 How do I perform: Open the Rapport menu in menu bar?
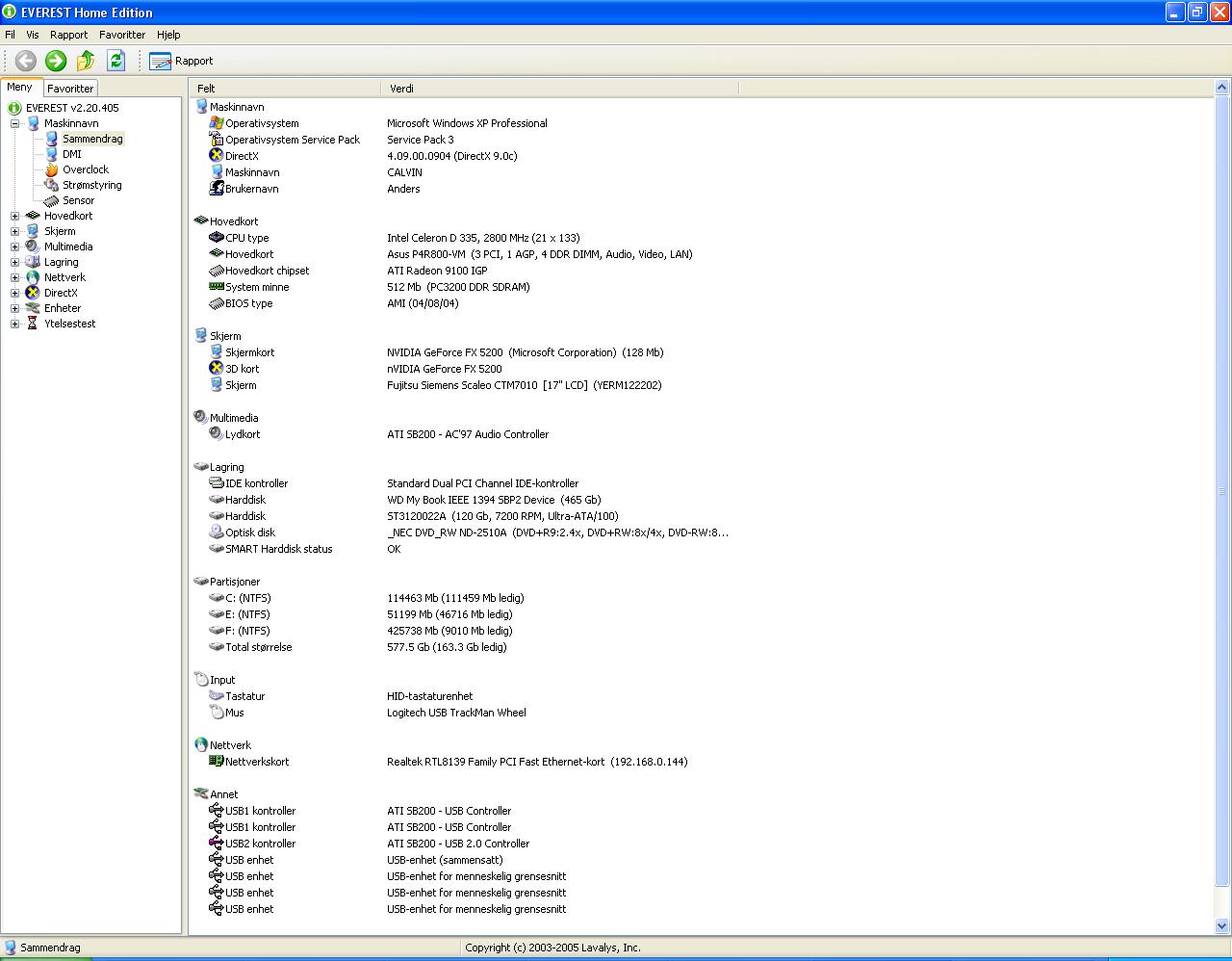(x=68, y=35)
